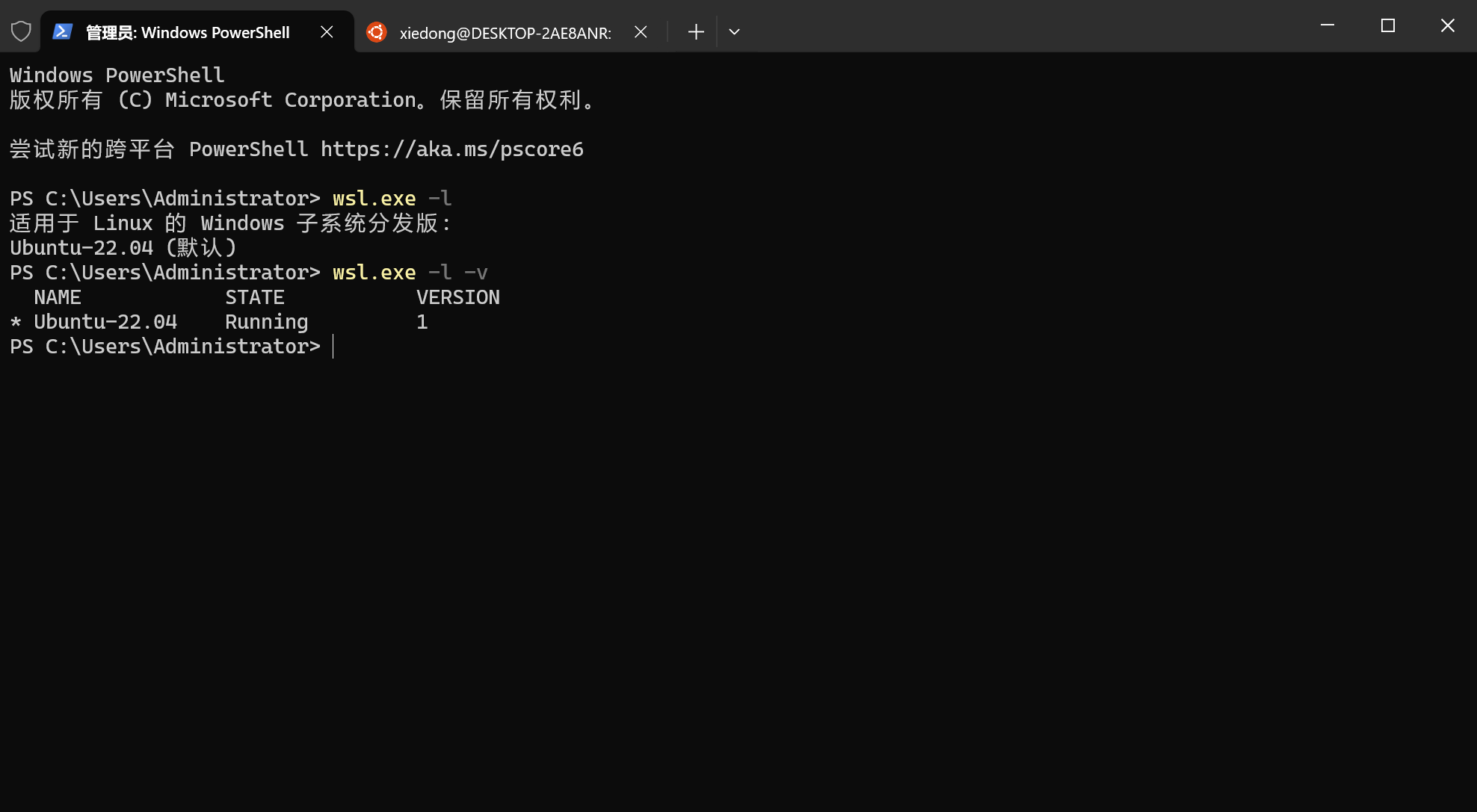Open a new tab with plus button

(696, 31)
